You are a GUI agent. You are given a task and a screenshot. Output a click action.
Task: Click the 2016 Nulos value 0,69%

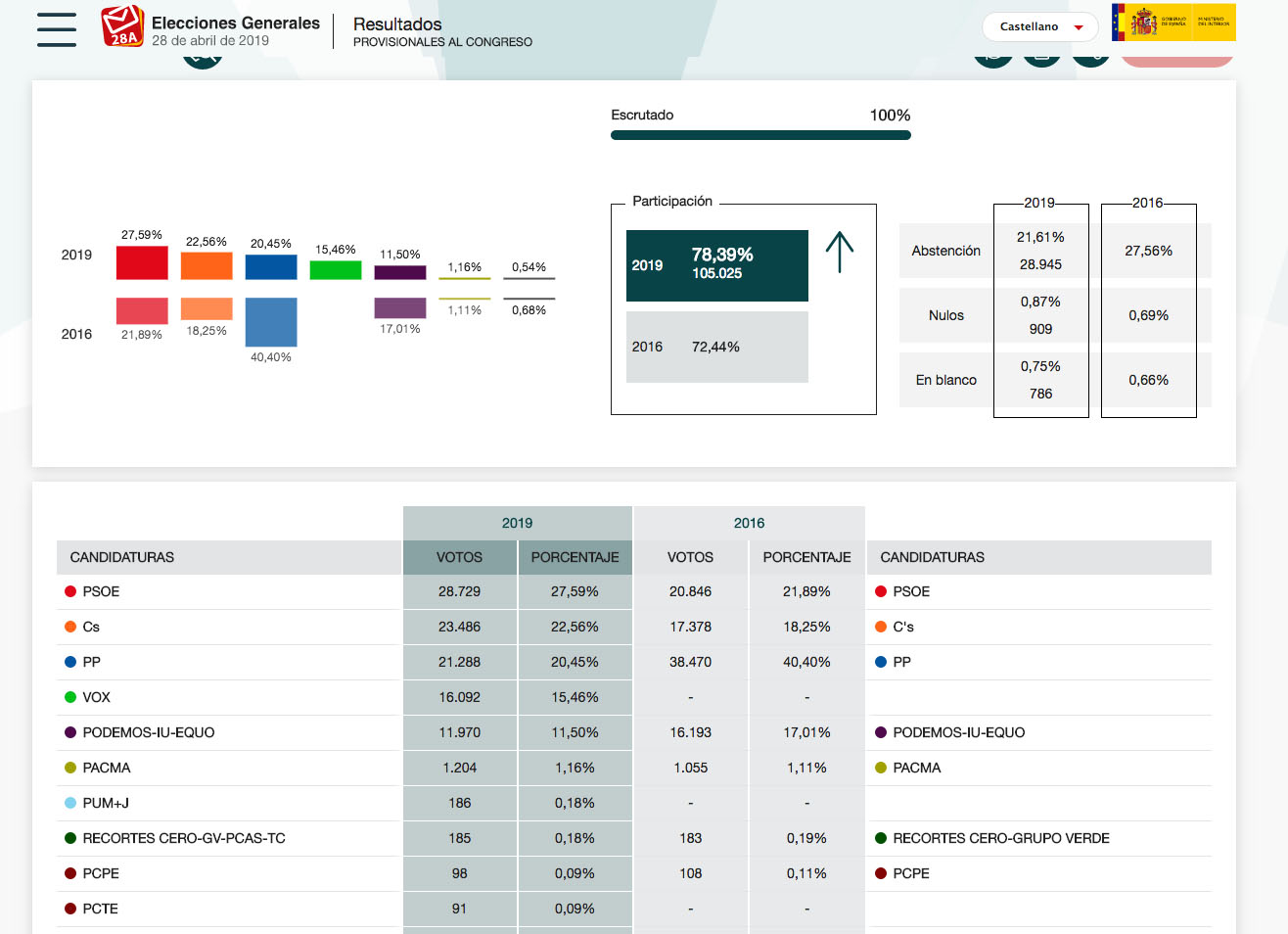pyautogui.click(x=1148, y=315)
